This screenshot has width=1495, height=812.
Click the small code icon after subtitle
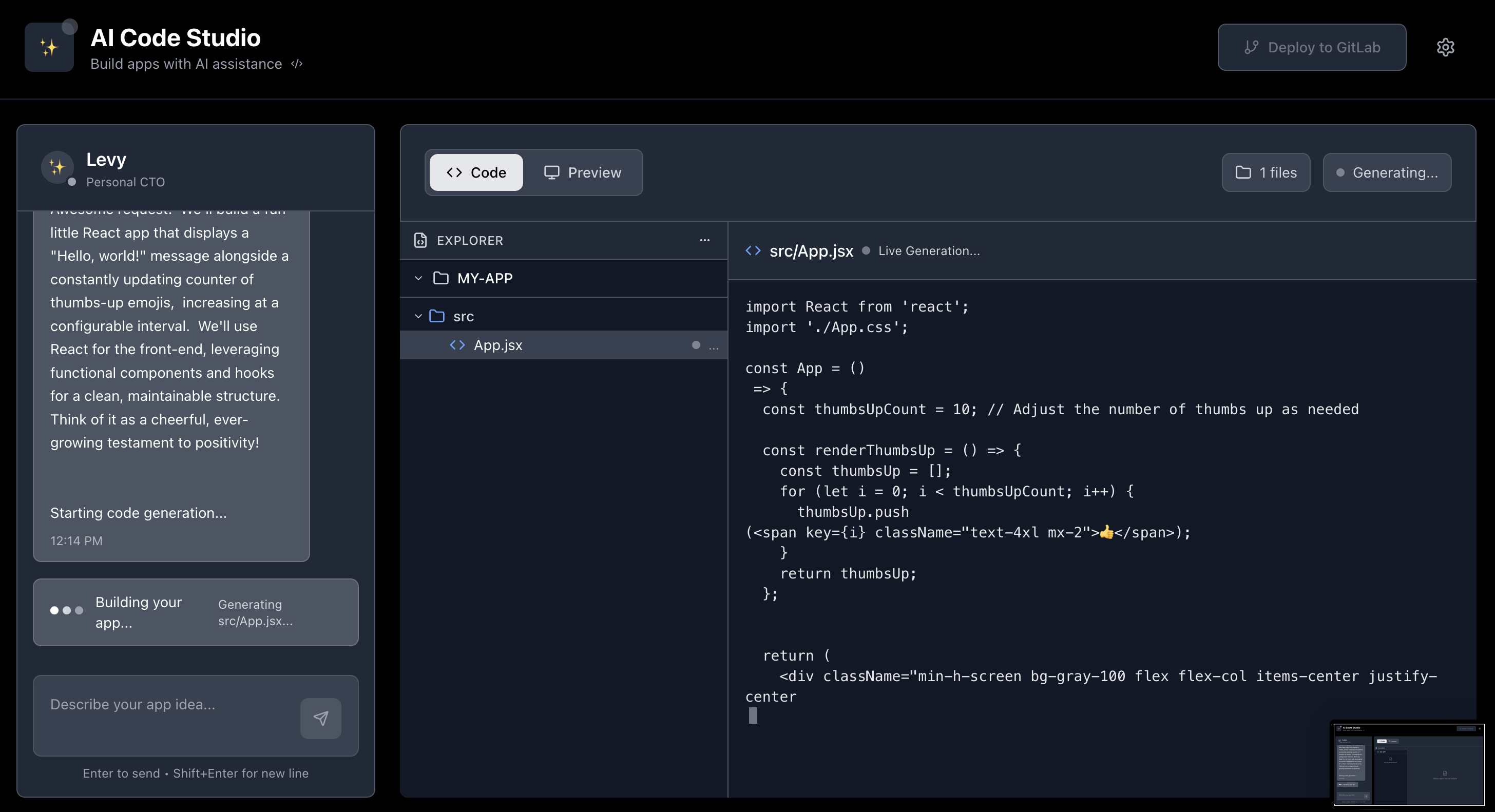click(297, 64)
